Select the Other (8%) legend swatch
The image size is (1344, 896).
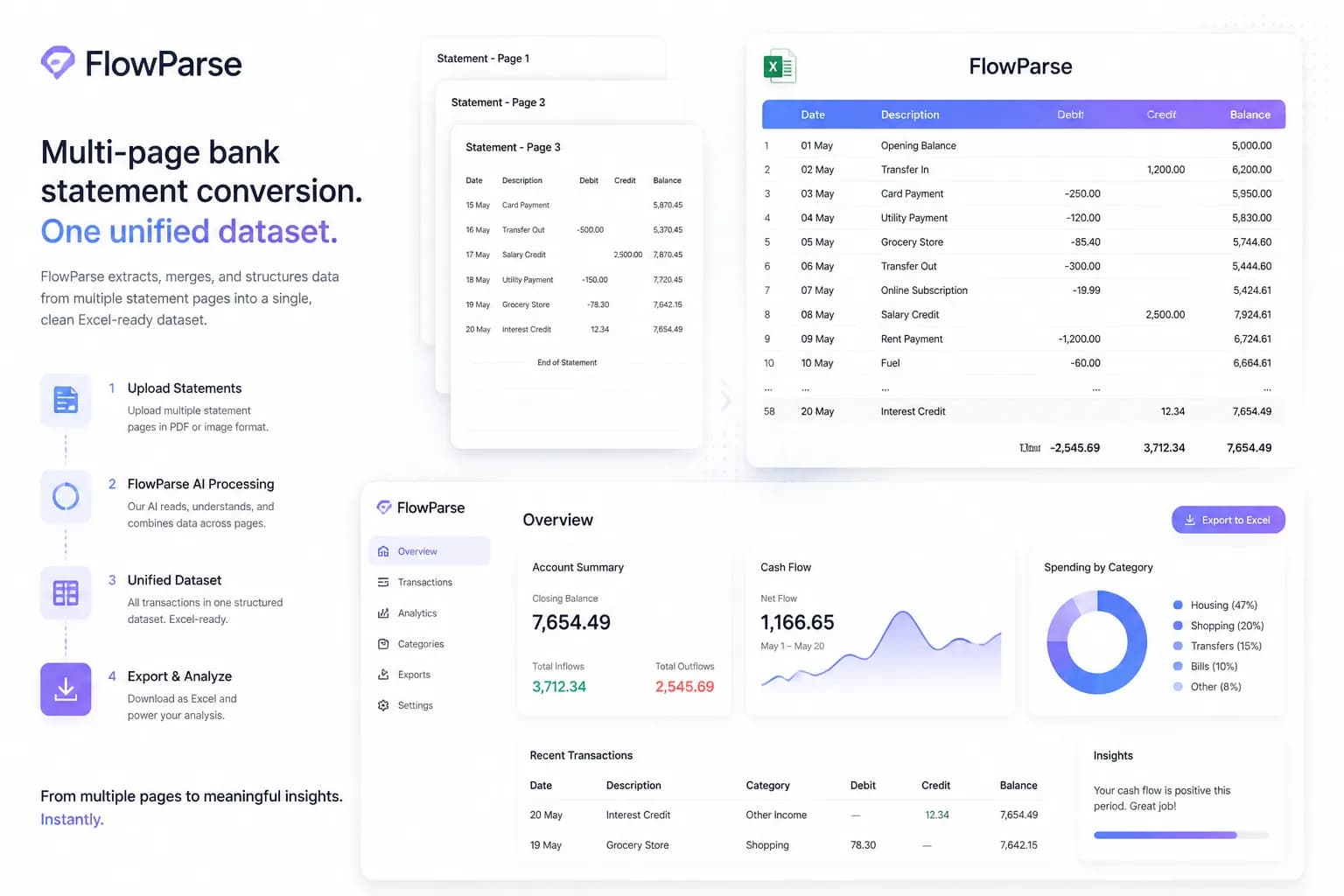[1178, 687]
